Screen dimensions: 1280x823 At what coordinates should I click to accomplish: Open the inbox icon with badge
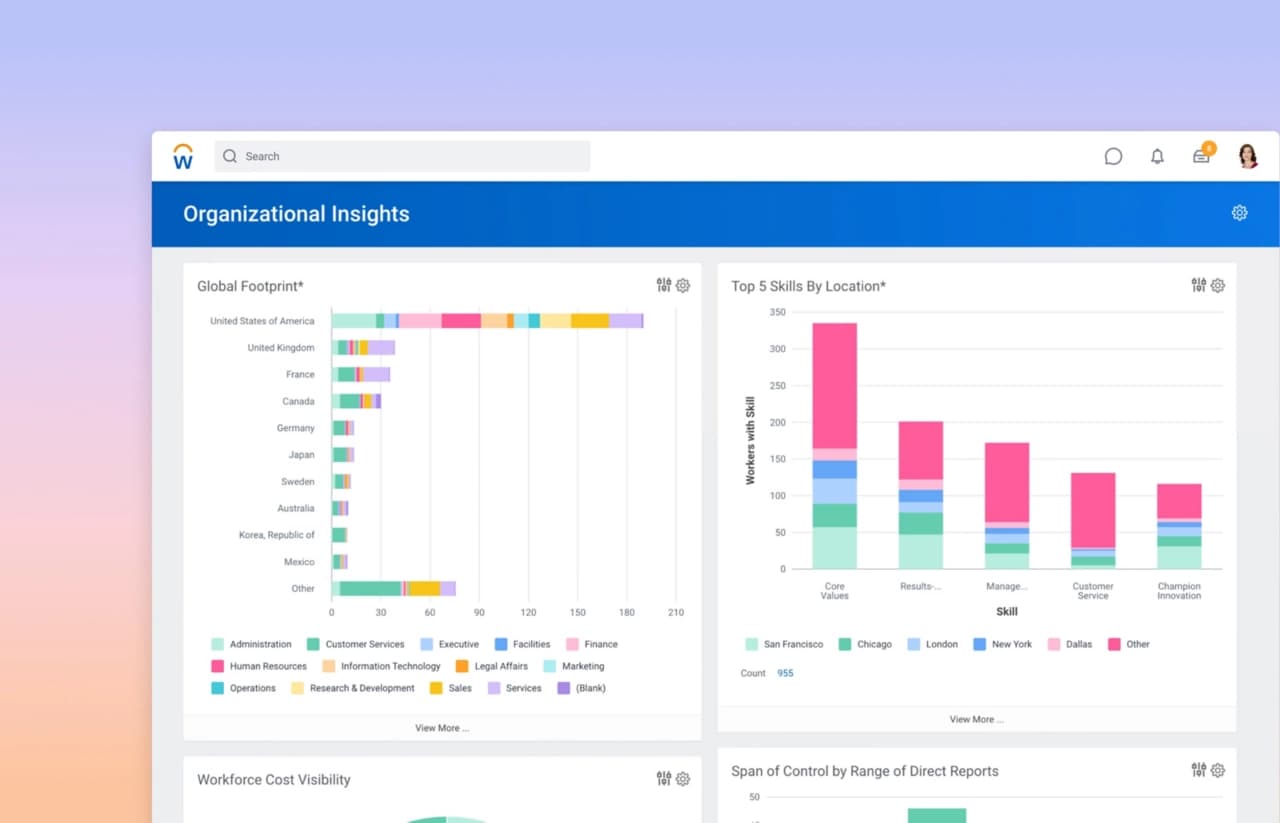1203,154
